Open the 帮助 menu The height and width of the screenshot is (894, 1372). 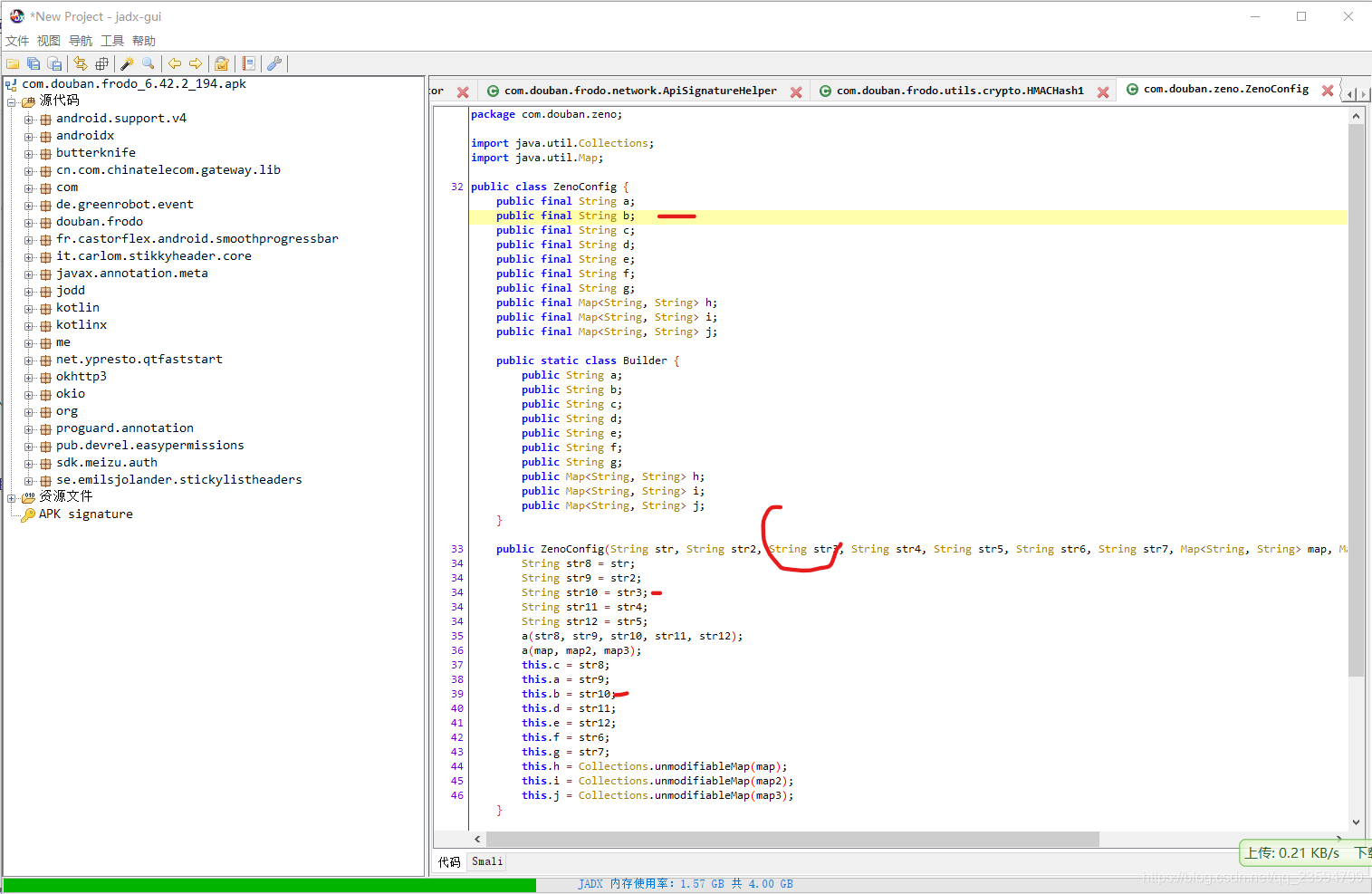(x=144, y=41)
